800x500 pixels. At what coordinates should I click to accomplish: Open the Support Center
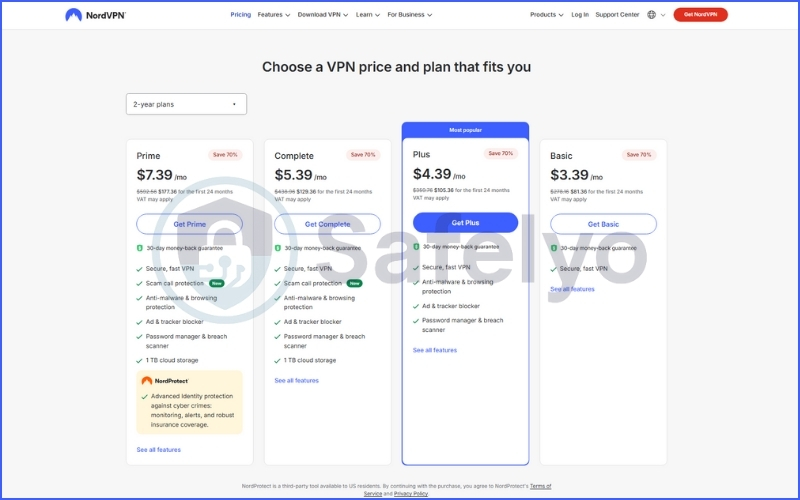(x=617, y=15)
